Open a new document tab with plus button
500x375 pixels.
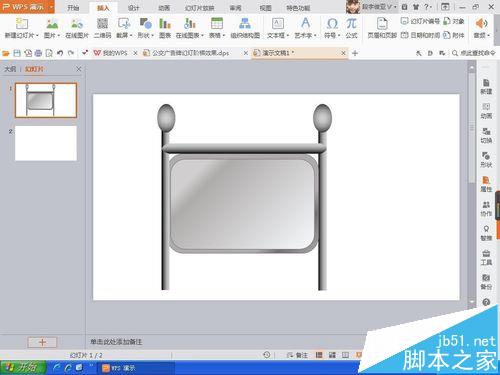(355, 53)
